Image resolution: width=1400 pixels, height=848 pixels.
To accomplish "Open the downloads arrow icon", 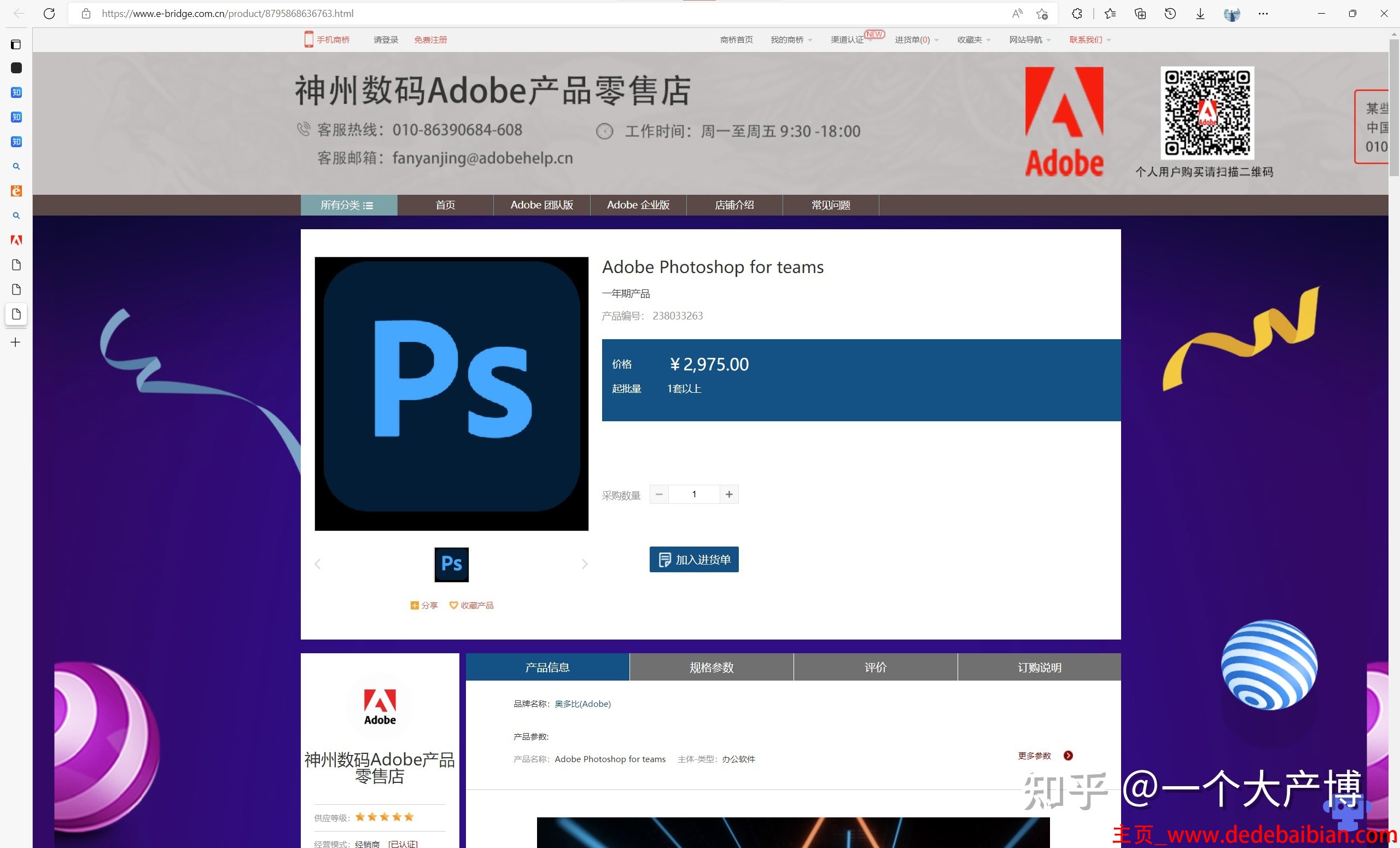I will click(1200, 14).
